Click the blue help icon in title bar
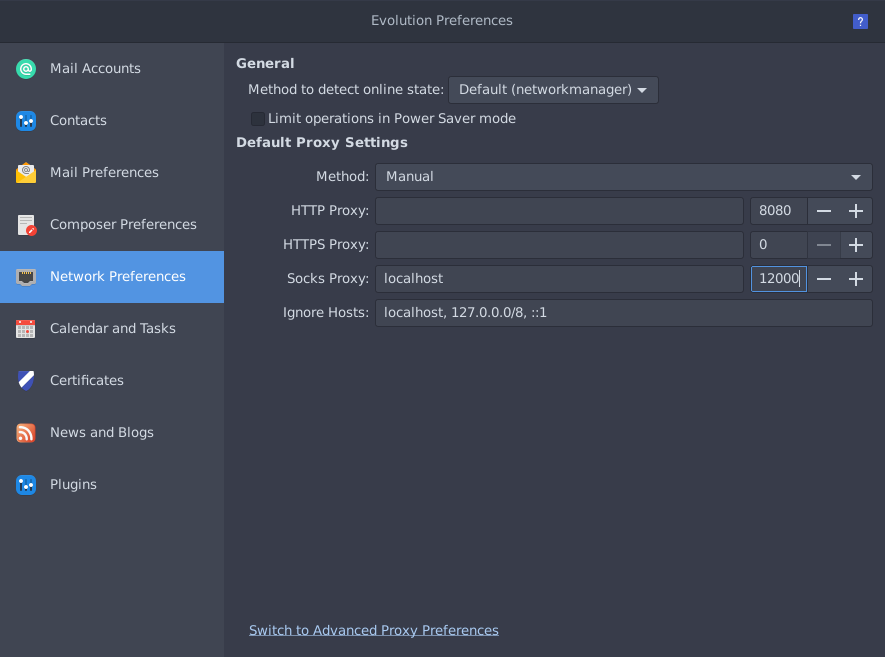Screen dimensions: 885x657 [860, 21]
